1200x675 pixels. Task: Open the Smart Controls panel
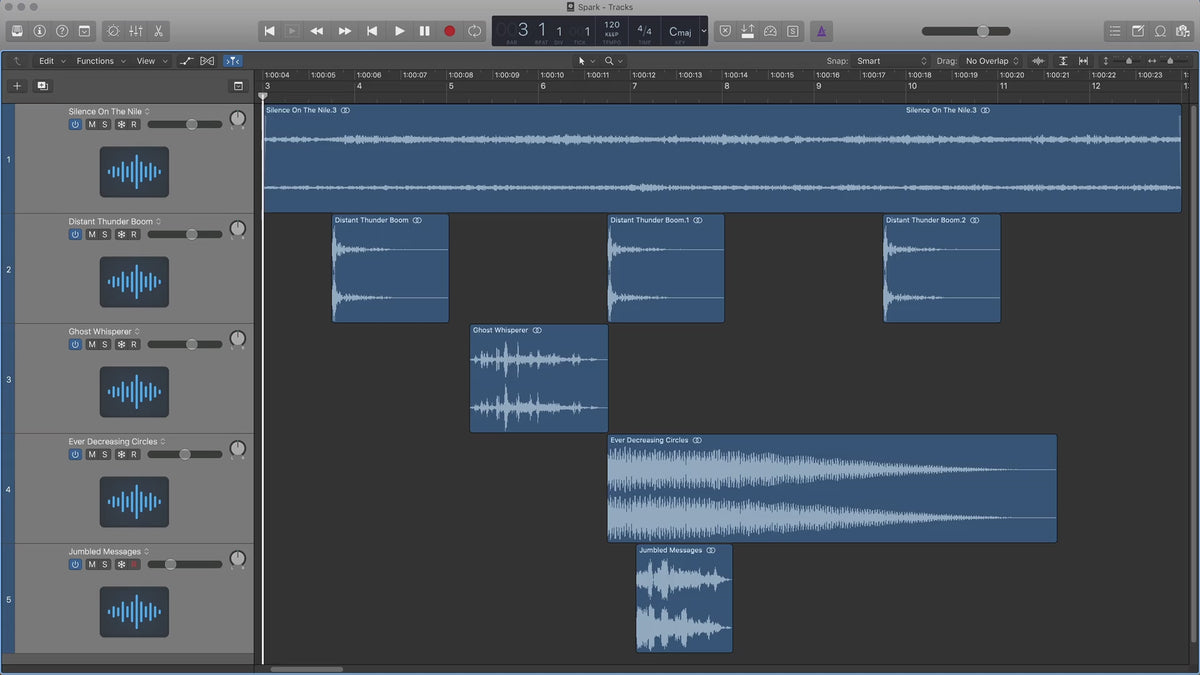click(112, 31)
